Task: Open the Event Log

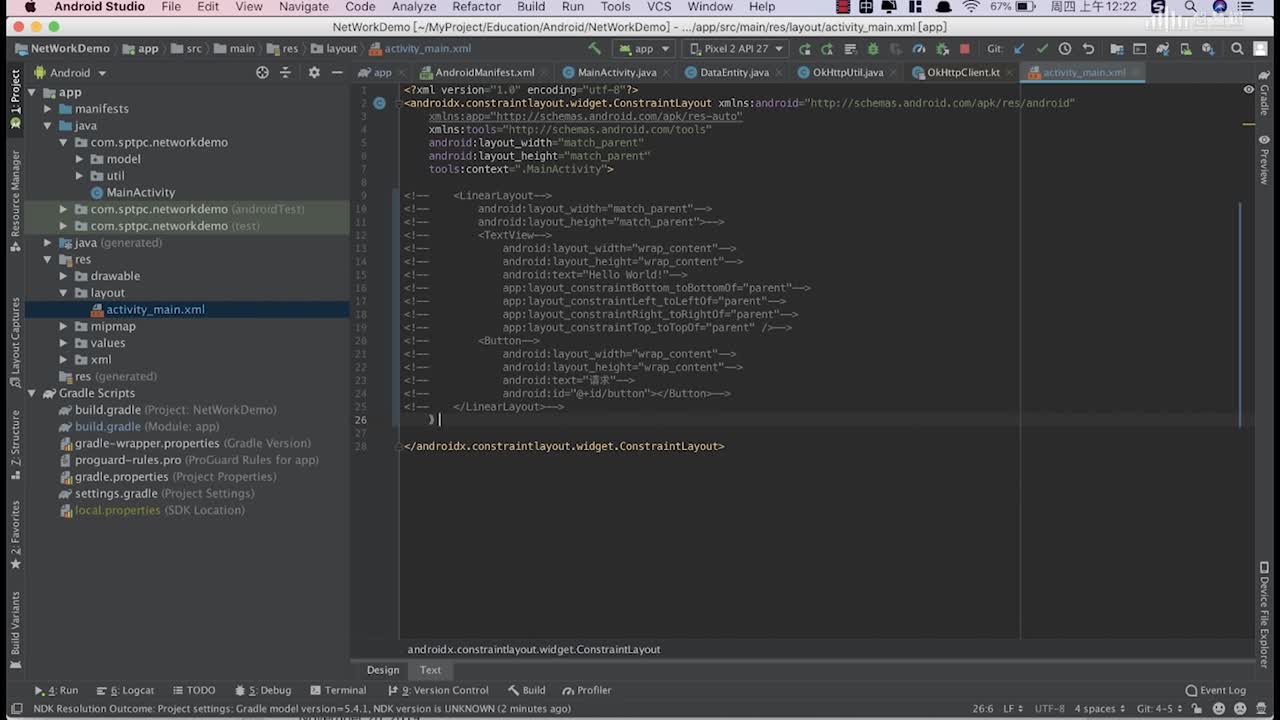Action: [x=1216, y=690]
